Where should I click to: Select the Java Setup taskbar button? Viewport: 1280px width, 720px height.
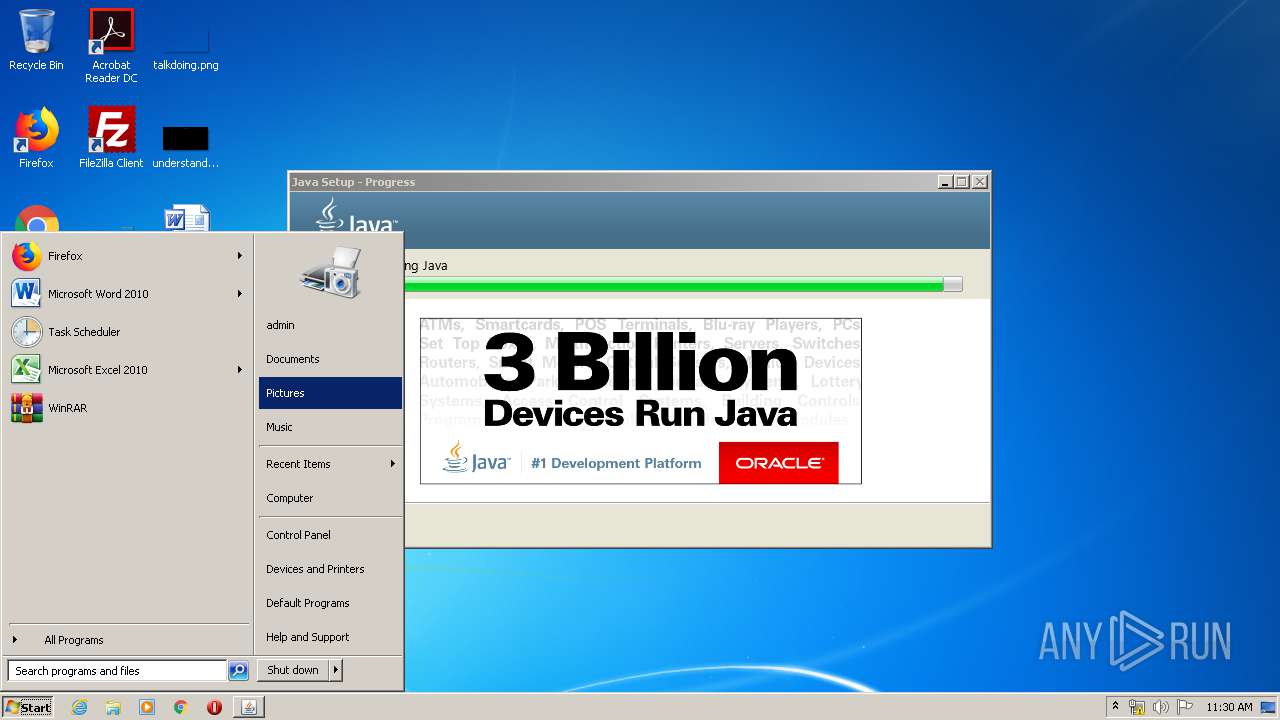click(249, 707)
